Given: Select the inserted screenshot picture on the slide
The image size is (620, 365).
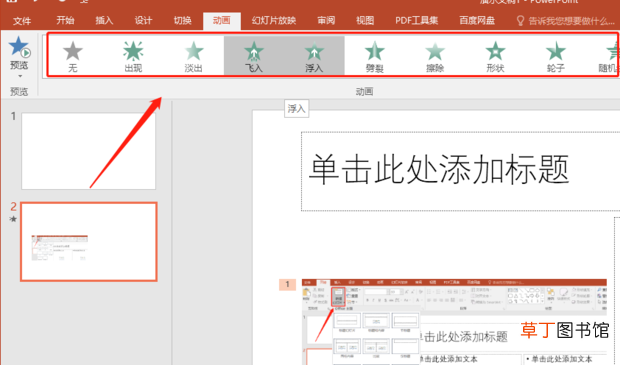Looking at the screenshot, I should click(454, 322).
